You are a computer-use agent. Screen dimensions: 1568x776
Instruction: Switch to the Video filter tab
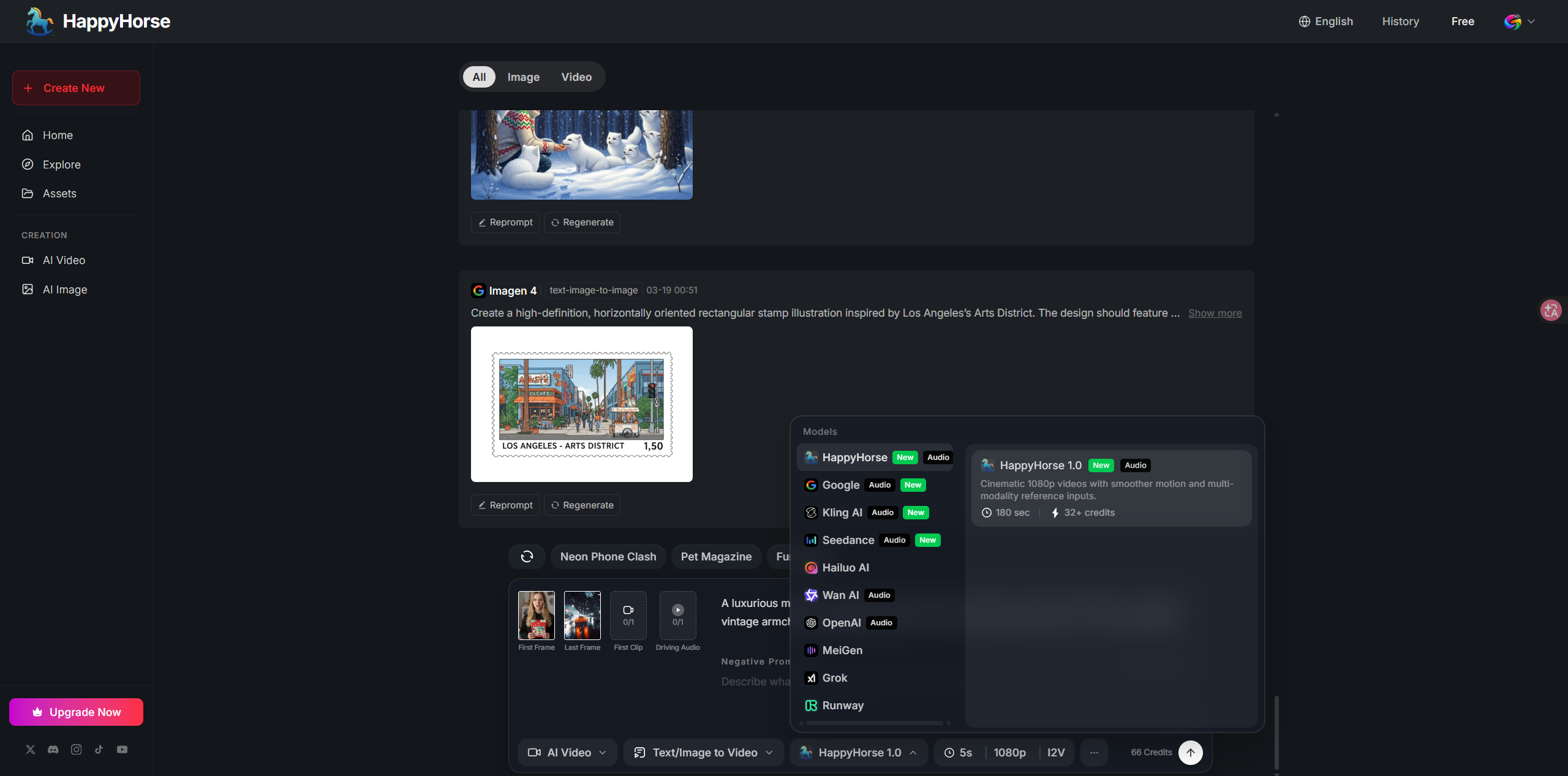coord(576,77)
